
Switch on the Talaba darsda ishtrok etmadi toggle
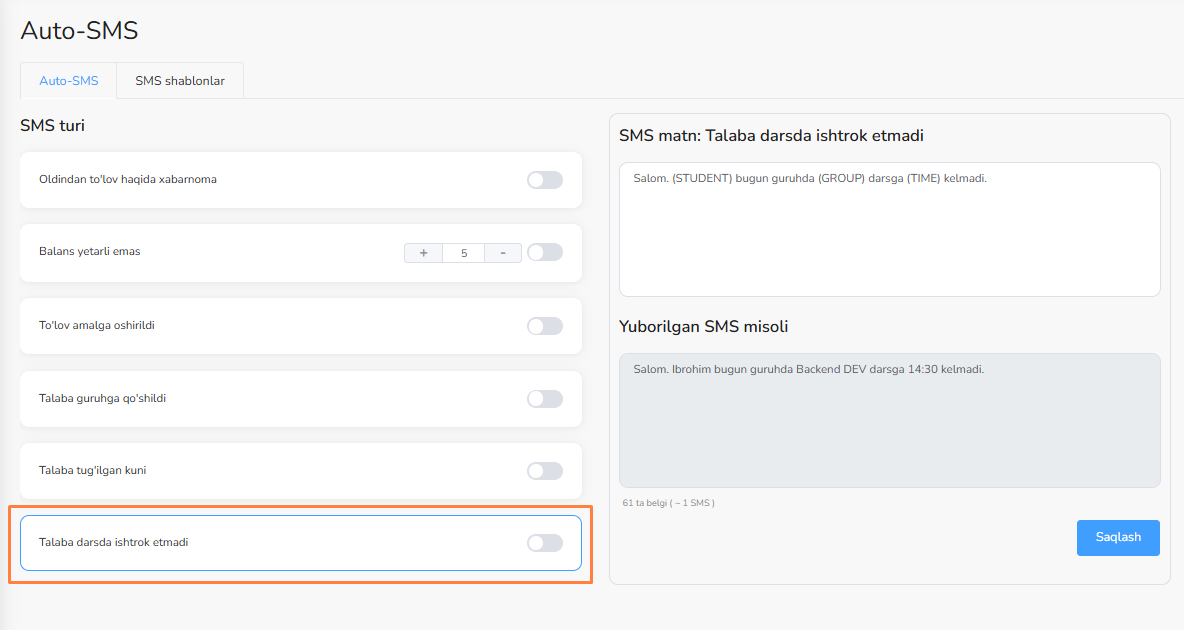544,543
